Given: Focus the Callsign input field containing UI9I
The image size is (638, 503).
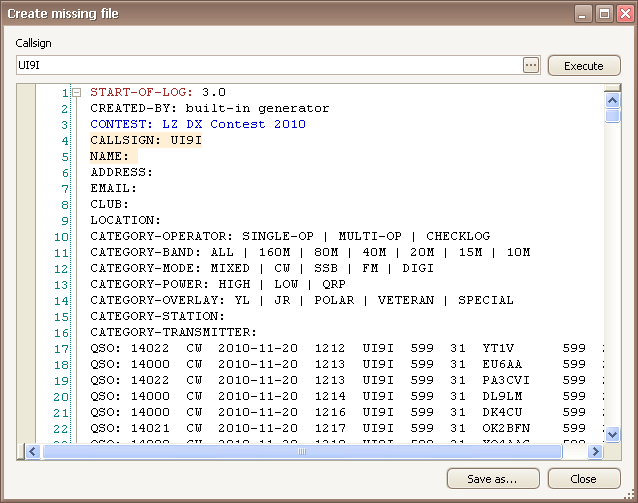Looking at the screenshot, I should (x=268, y=65).
